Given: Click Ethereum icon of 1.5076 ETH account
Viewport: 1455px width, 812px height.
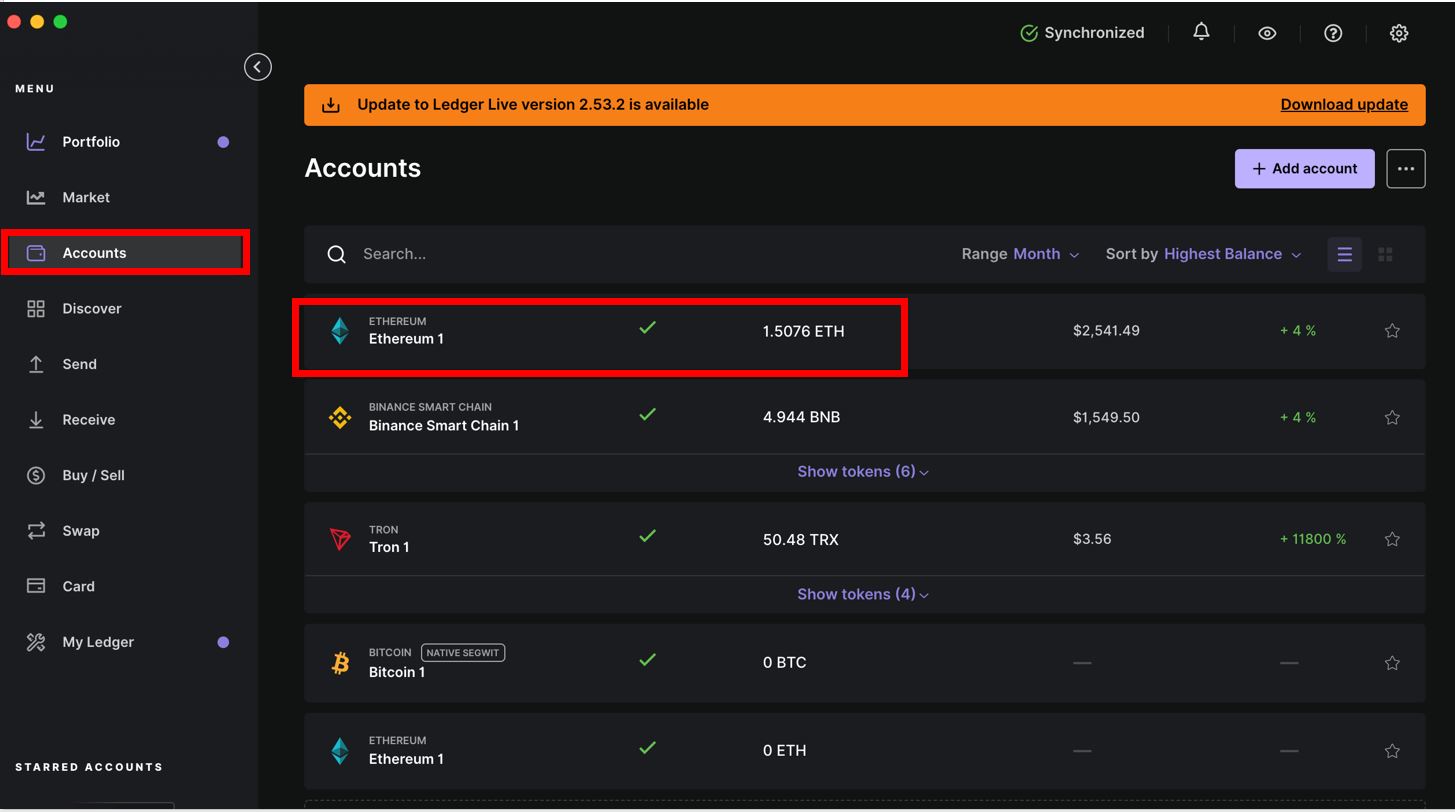Looking at the screenshot, I should pyautogui.click(x=340, y=331).
